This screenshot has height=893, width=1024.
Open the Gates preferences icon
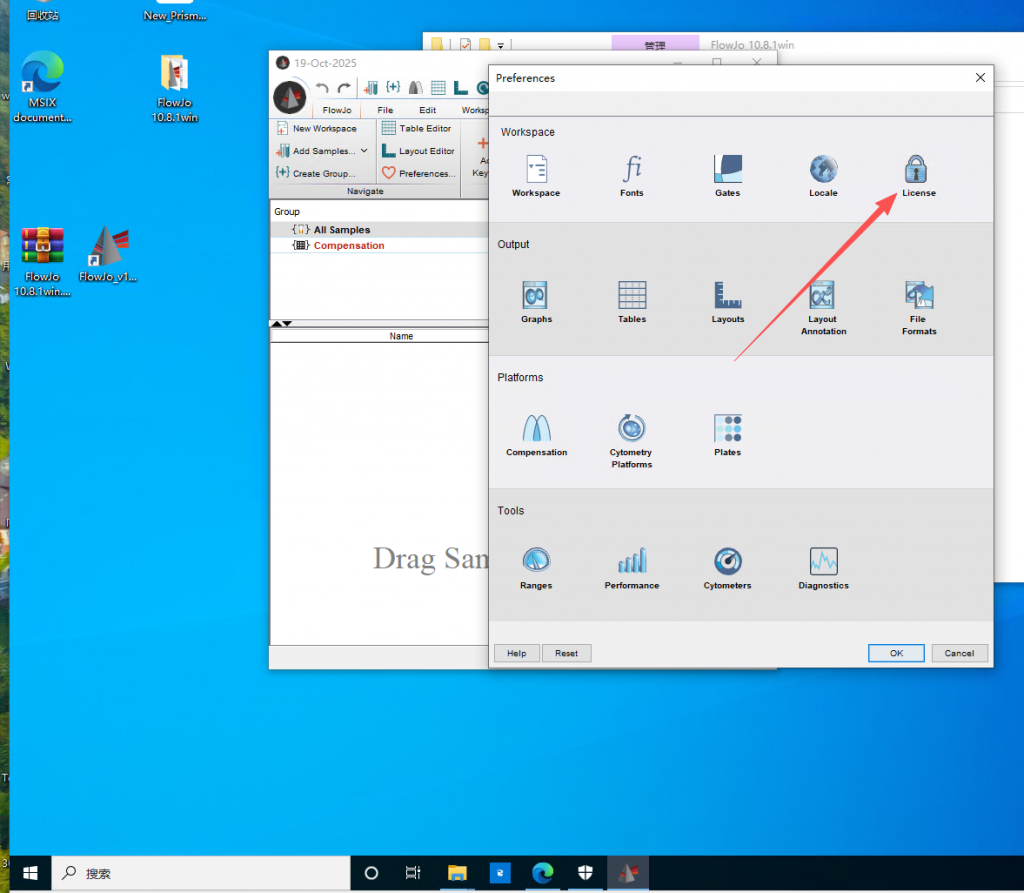click(727, 170)
